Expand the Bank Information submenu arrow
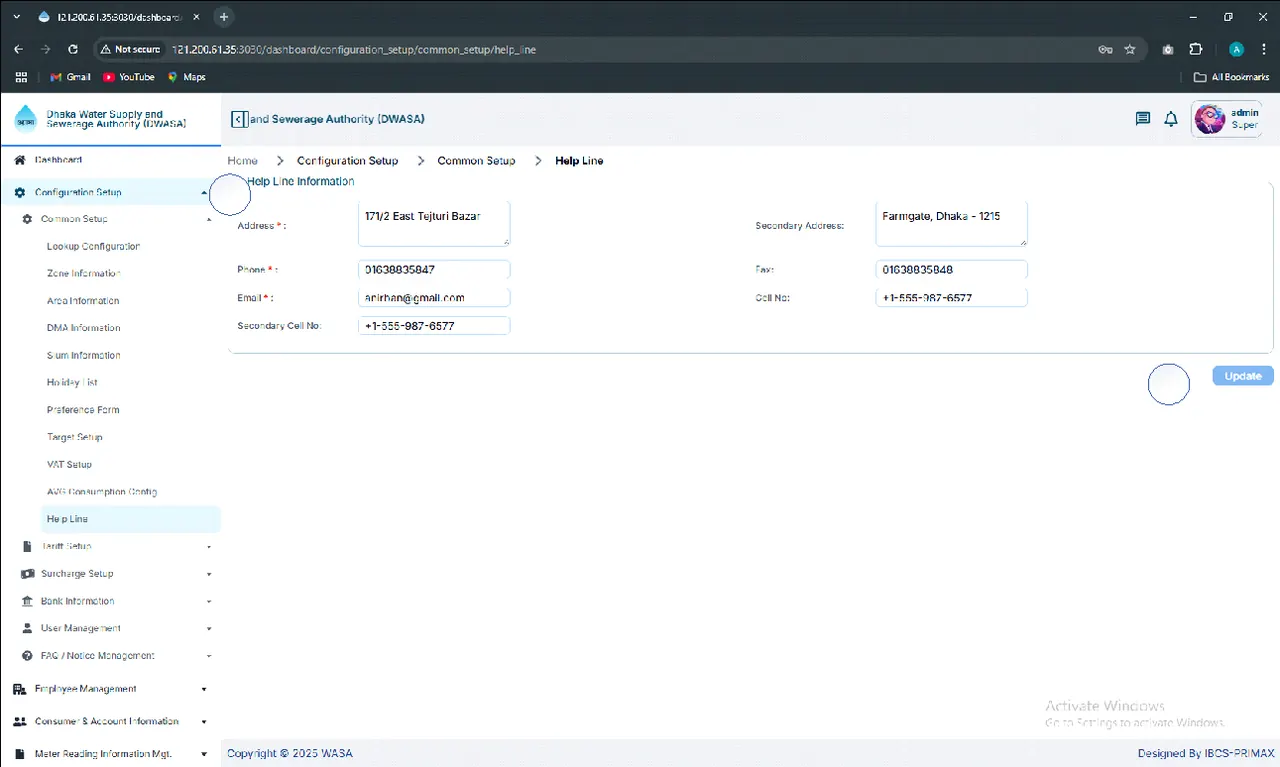 tap(209, 601)
